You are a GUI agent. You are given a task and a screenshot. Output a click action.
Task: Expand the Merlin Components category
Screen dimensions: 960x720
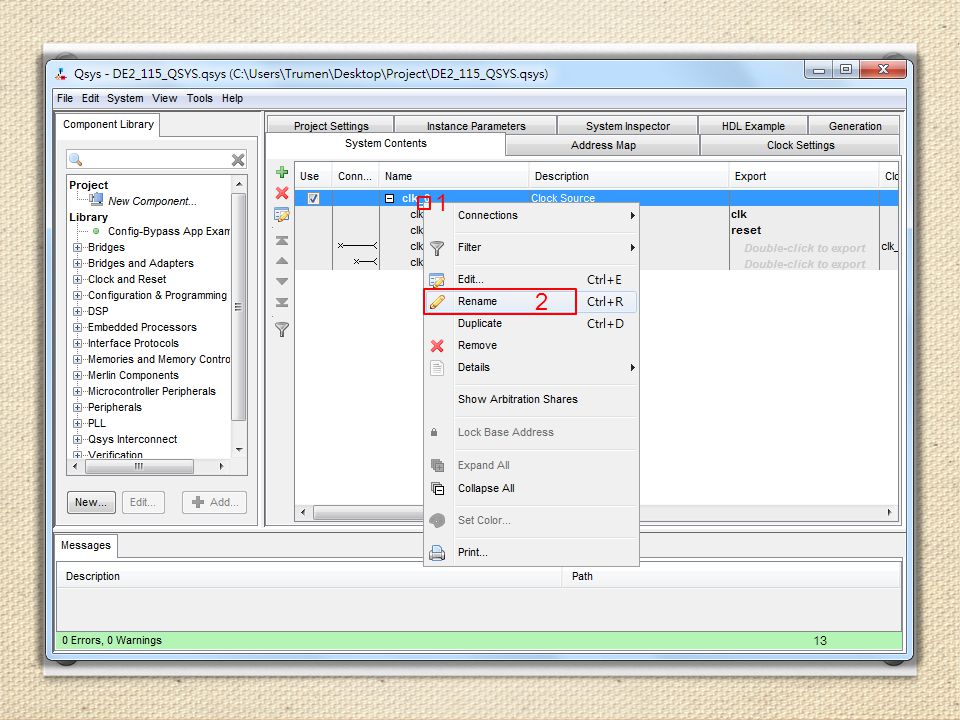point(78,375)
